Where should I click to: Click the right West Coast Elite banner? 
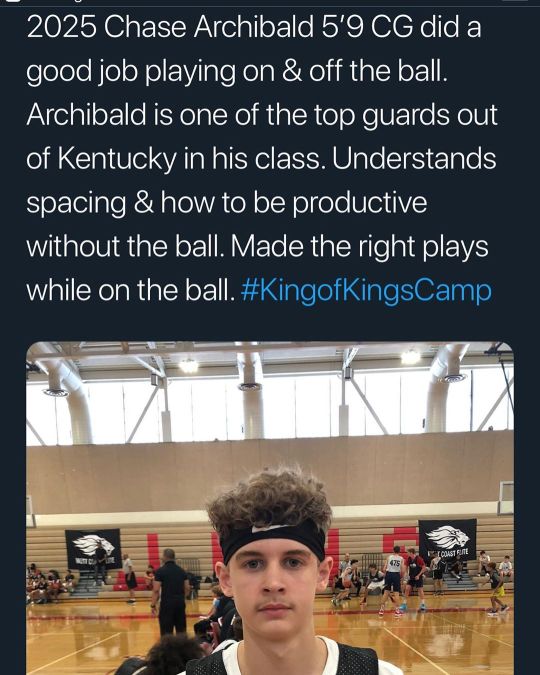pos(447,540)
